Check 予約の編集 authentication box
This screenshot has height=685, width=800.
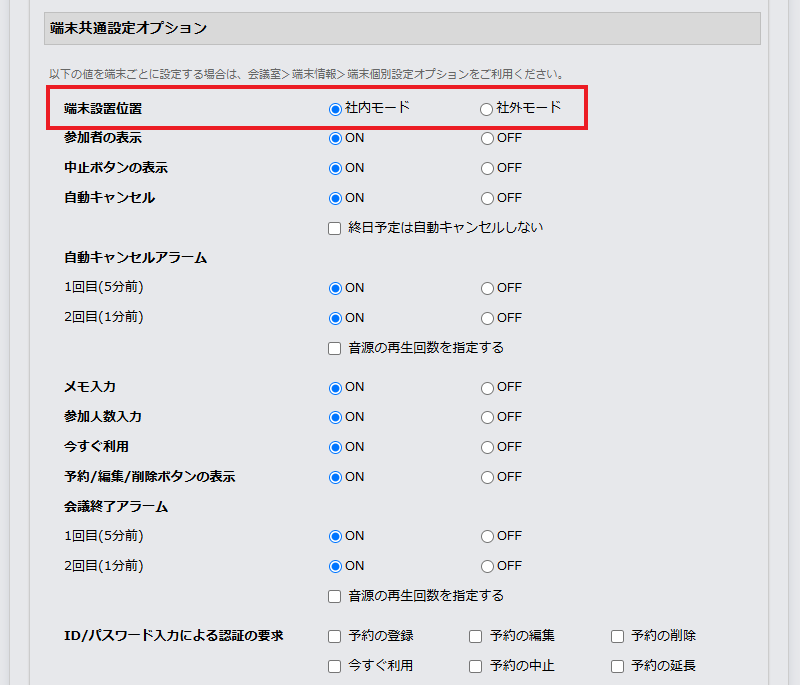[476, 636]
